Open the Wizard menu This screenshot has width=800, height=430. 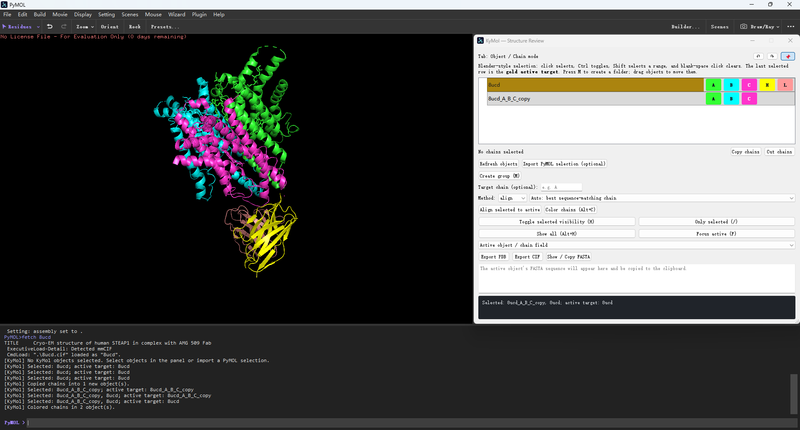point(177,14)
